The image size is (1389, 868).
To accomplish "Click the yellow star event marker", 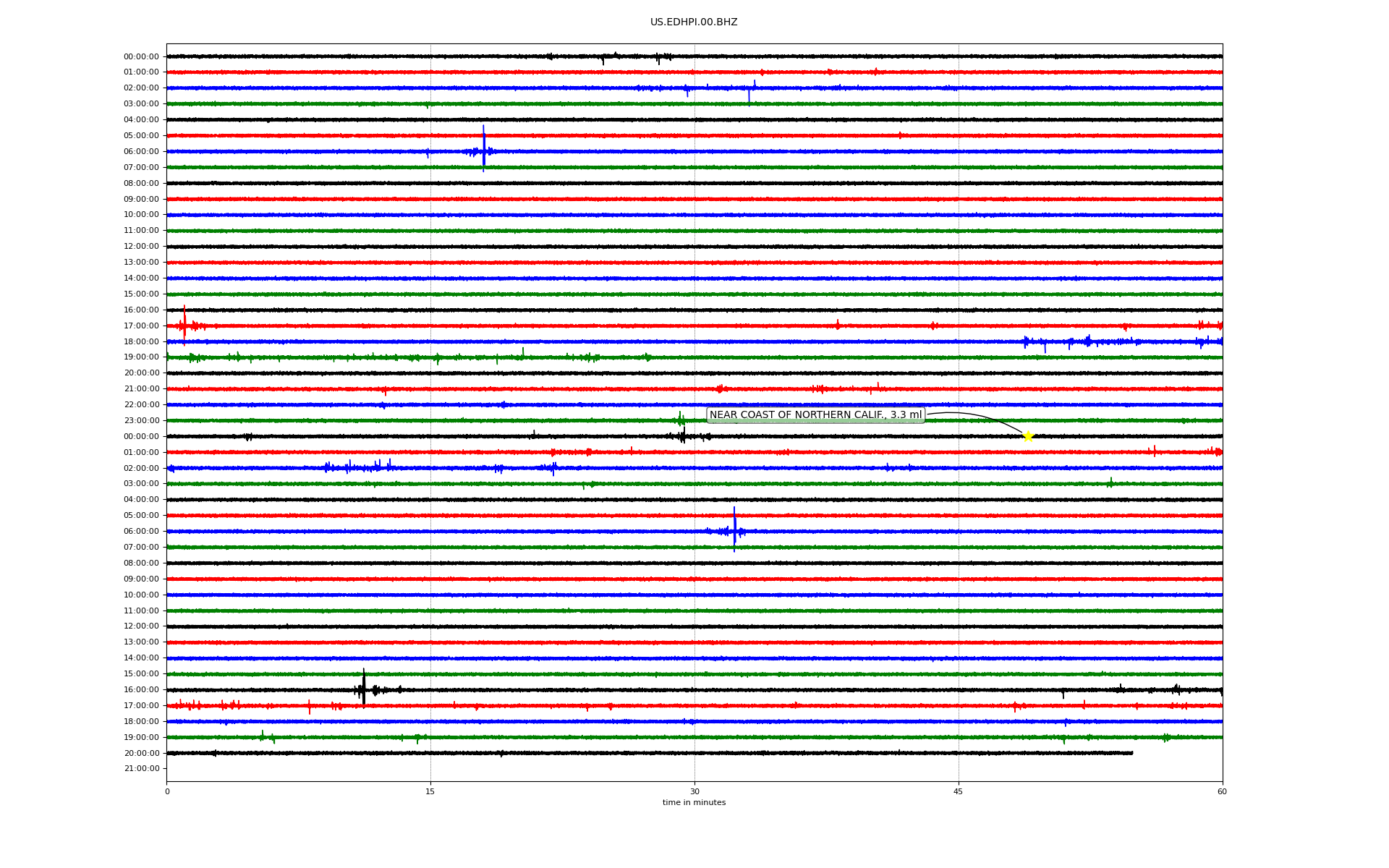I will coord(1027,436).
